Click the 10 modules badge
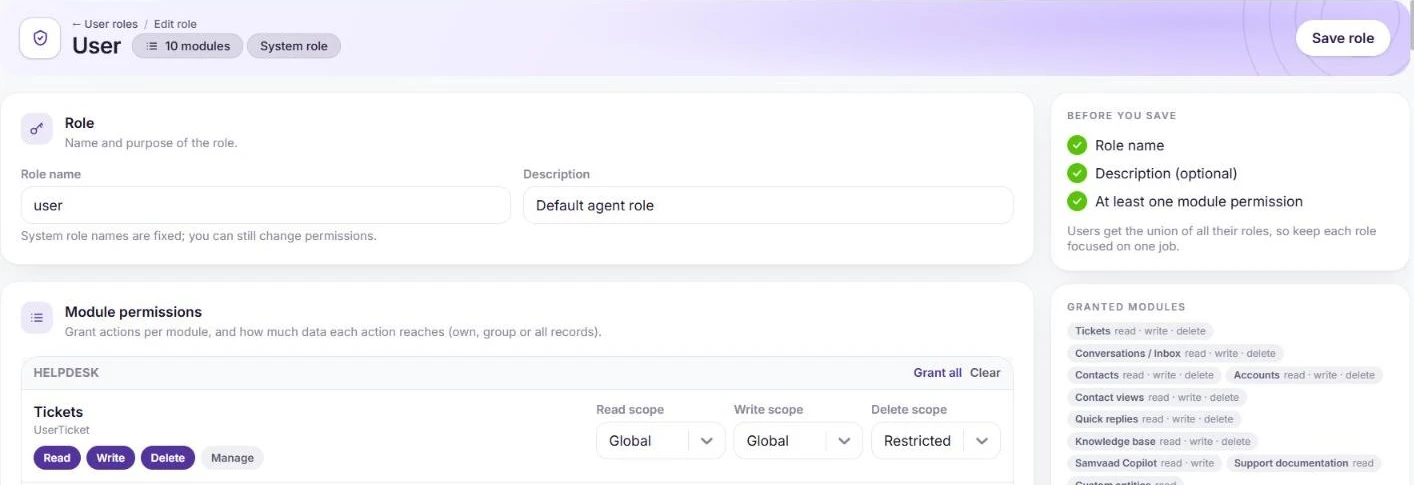 click(187, 46)
